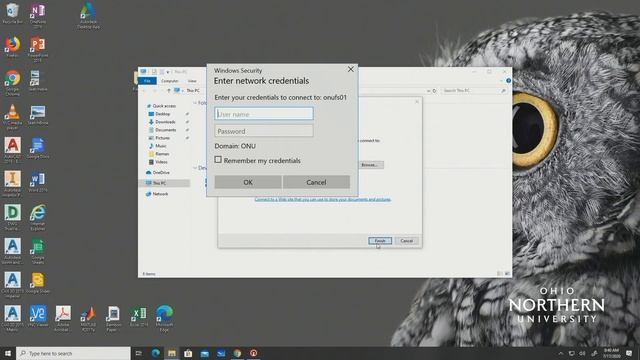Open Chrome from the taskbar

tap(237, 353)
